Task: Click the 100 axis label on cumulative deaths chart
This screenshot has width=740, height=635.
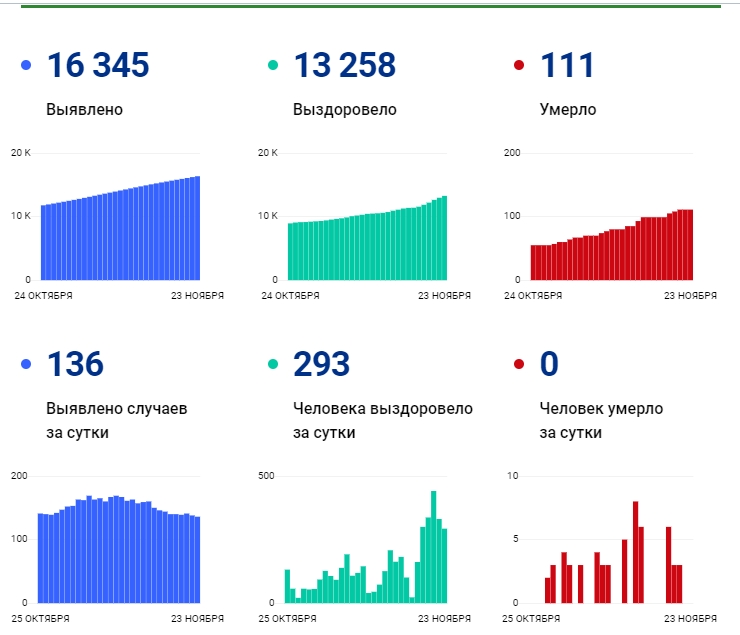Action: (512, 216)
